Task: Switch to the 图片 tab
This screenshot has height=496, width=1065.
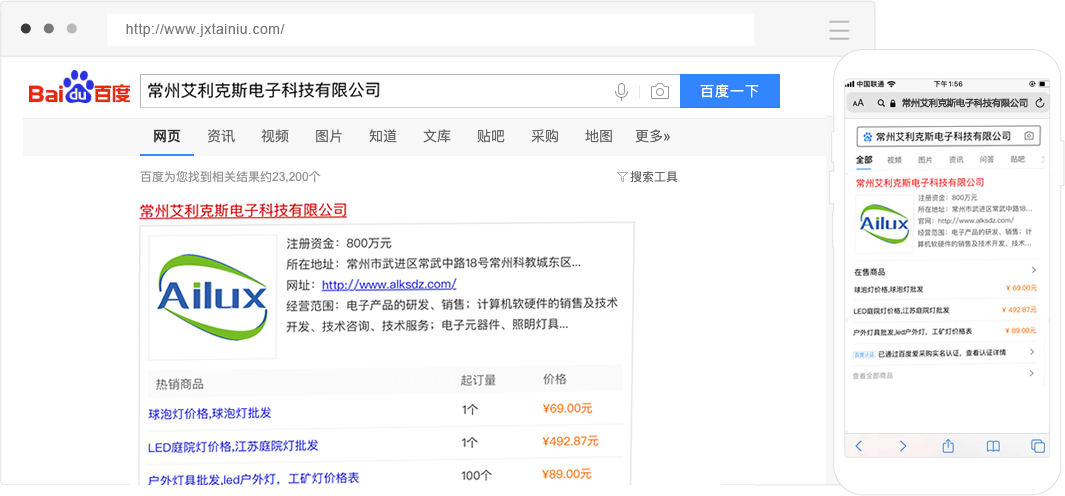Action: click(328, 136)
